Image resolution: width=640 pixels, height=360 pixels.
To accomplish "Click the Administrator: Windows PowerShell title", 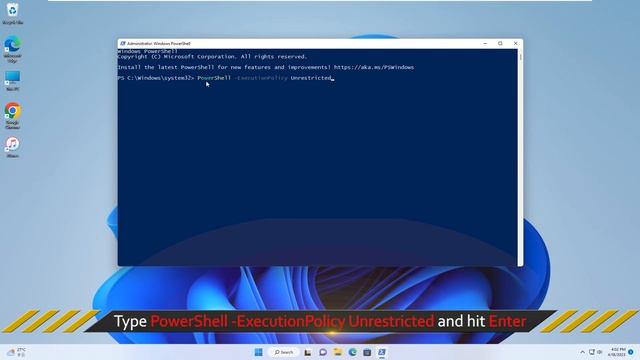I will point(158,43).
